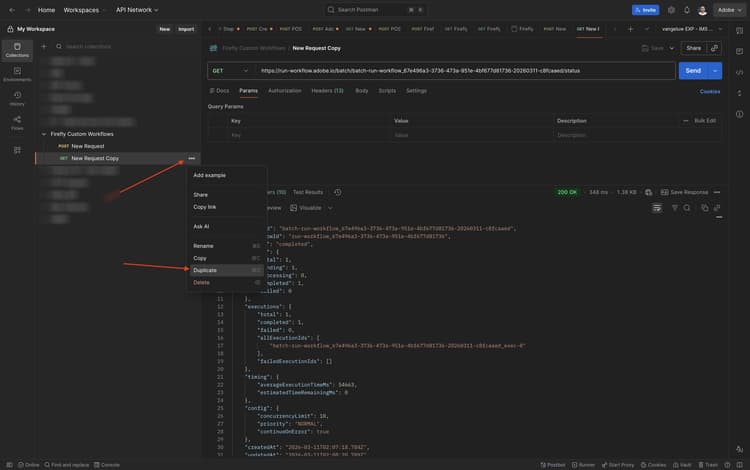Select Ask AI from context menu
Viewport: 750px width, 470px height.
click(x=227, y=227)
